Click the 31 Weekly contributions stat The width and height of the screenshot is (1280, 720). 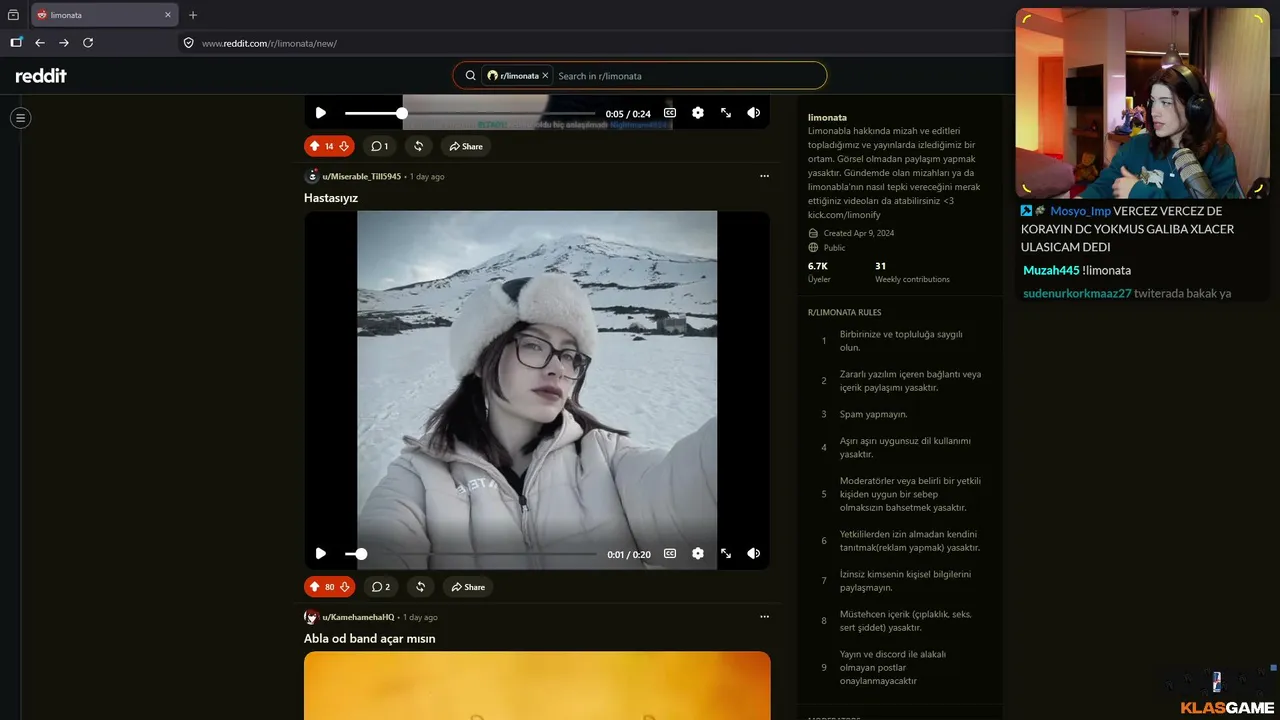[912, 272]
